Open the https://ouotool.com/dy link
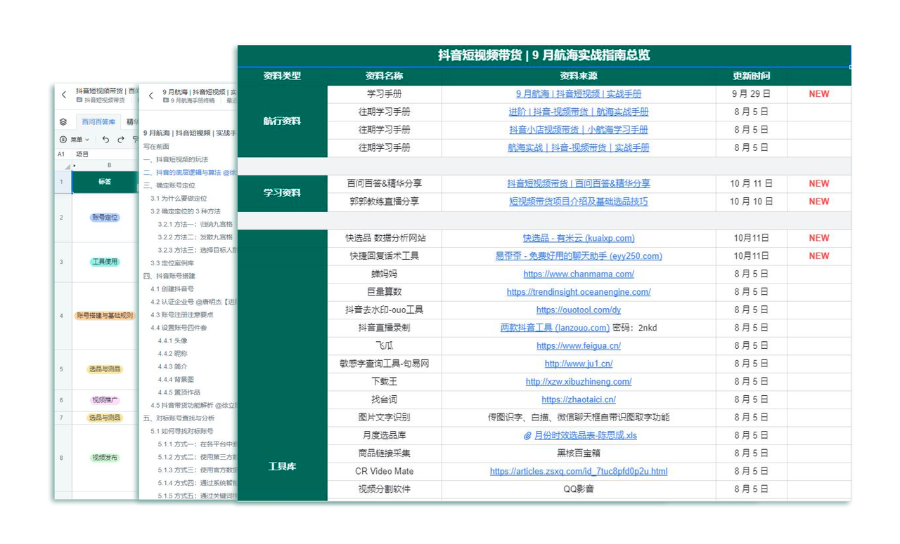 point(579,310)
